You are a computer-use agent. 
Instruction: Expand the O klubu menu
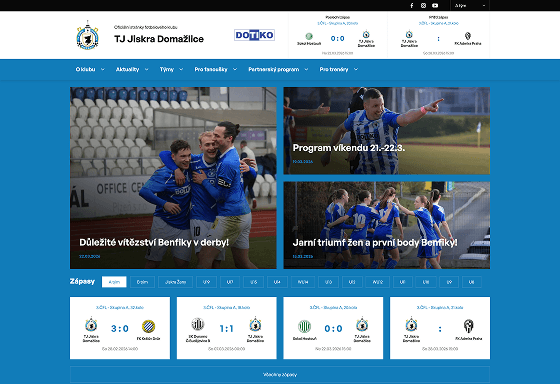90,69
